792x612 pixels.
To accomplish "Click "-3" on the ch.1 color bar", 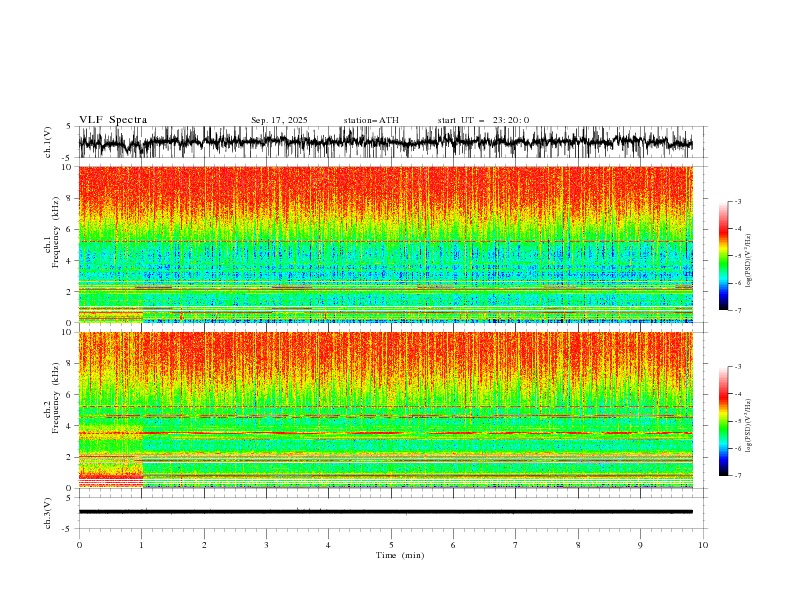I will pyautogui.click(x=737, y=201).
